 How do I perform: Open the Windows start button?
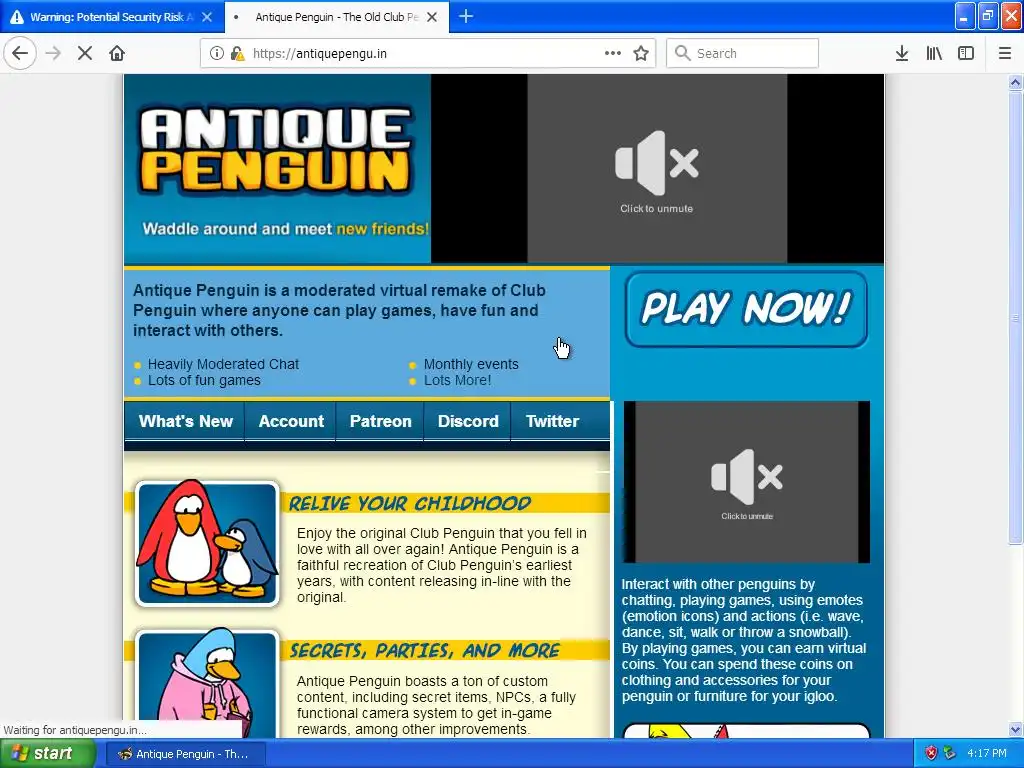coord(47,754)
